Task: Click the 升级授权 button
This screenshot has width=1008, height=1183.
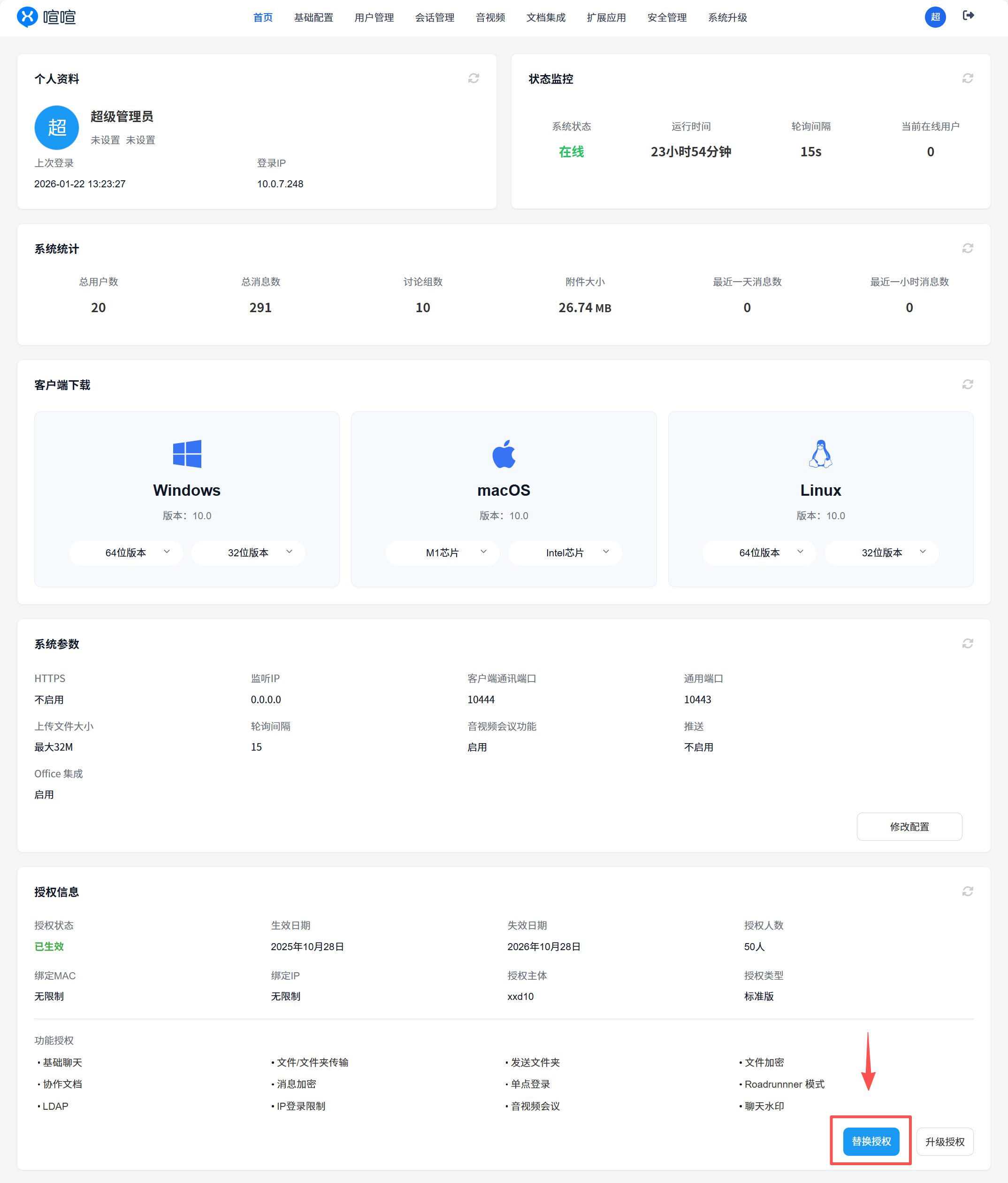Action: 944,1141
